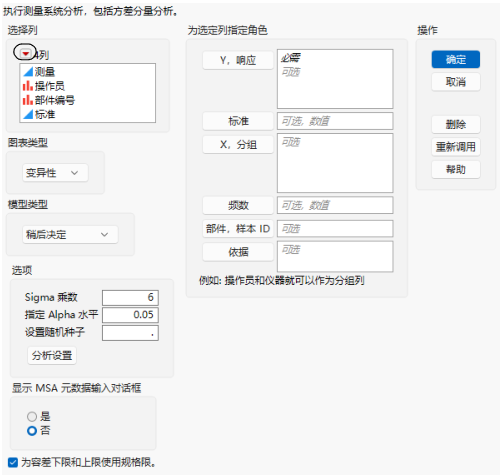Cancel the dialog with 取消

456,82
